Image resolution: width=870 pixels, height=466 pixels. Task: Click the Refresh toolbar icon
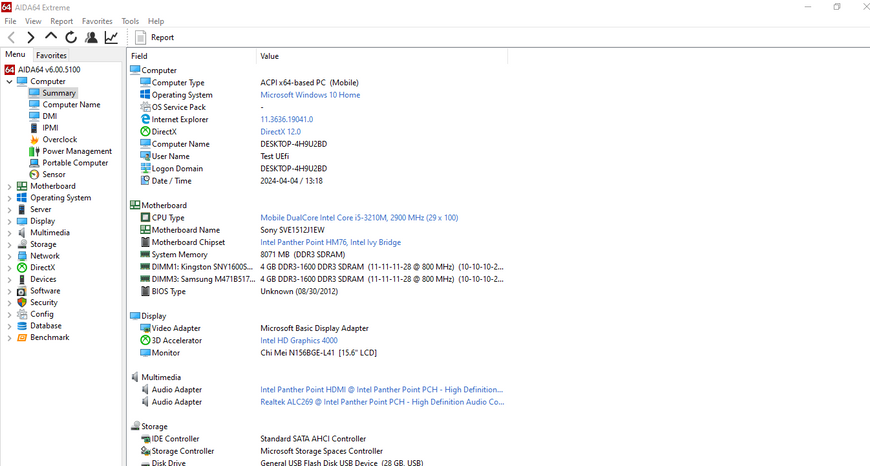(71, 37)
